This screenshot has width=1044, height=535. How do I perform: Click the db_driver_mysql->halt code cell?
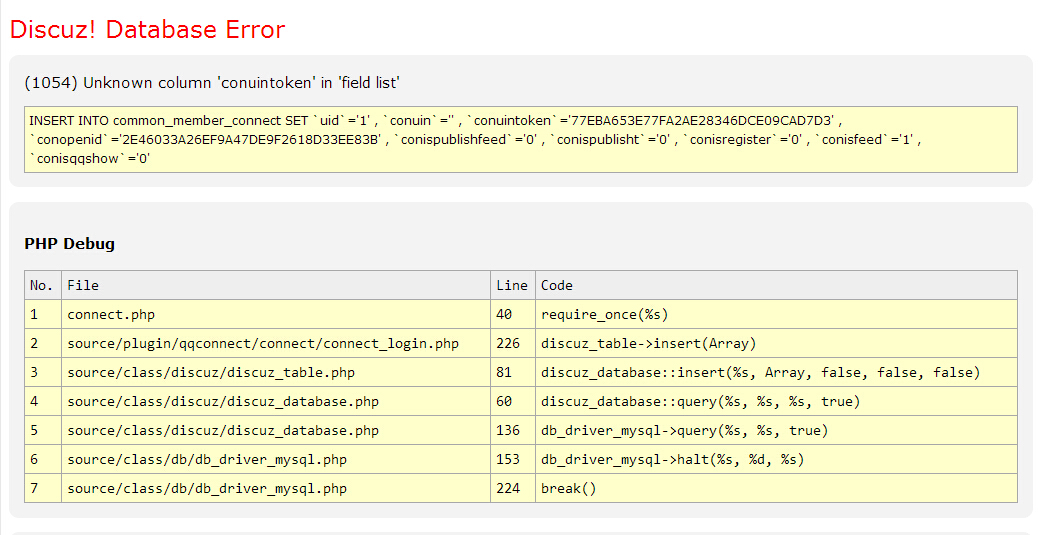pyautogui.click(x=672, y=459)
